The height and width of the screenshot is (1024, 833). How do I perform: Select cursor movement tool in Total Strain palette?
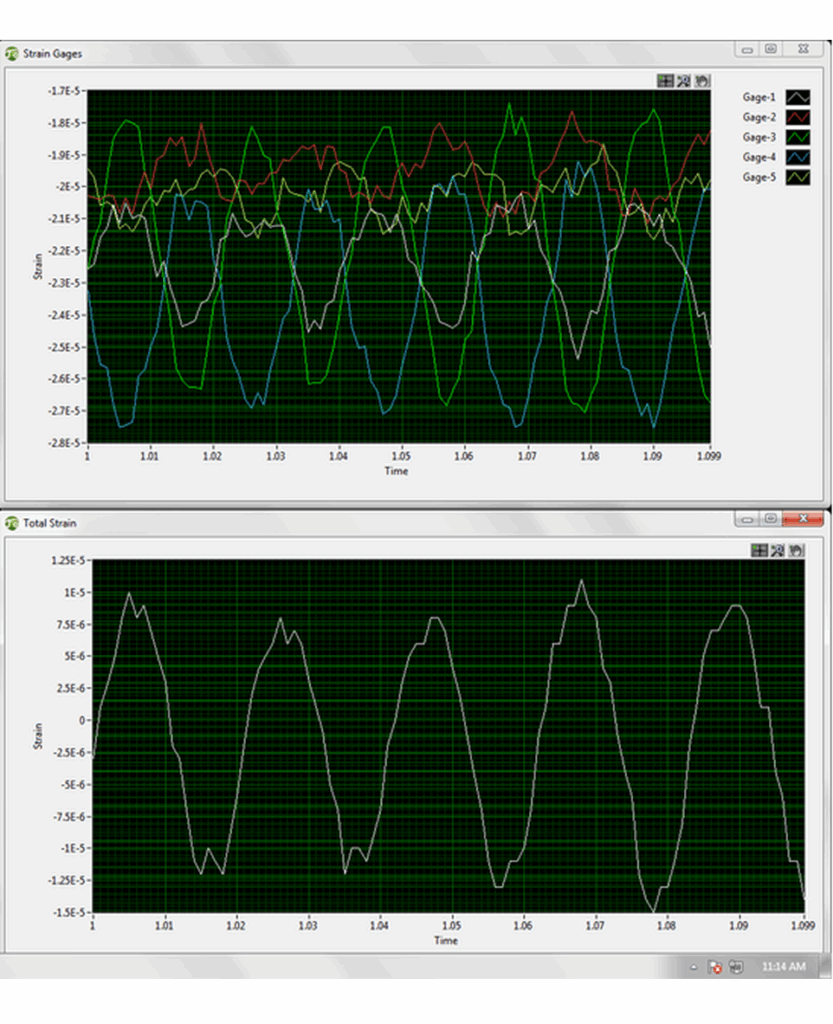click(x=759, y=549)
